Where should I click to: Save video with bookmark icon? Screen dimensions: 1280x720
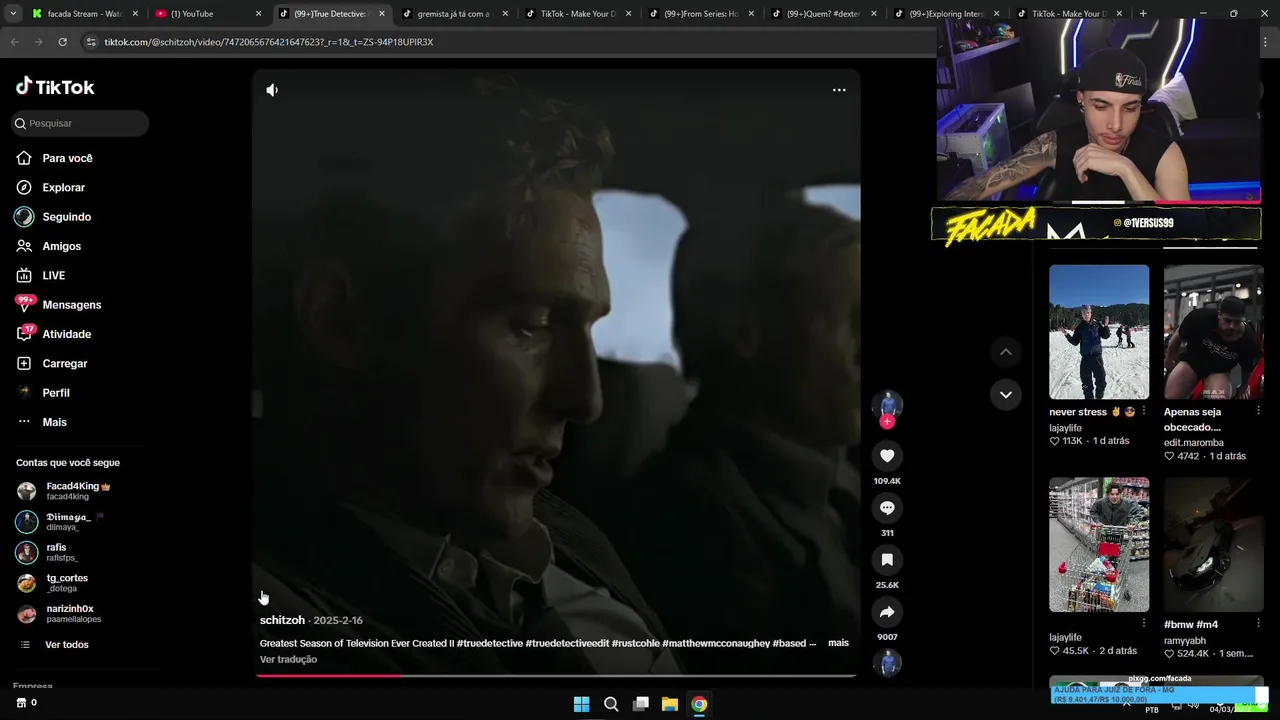887,560
